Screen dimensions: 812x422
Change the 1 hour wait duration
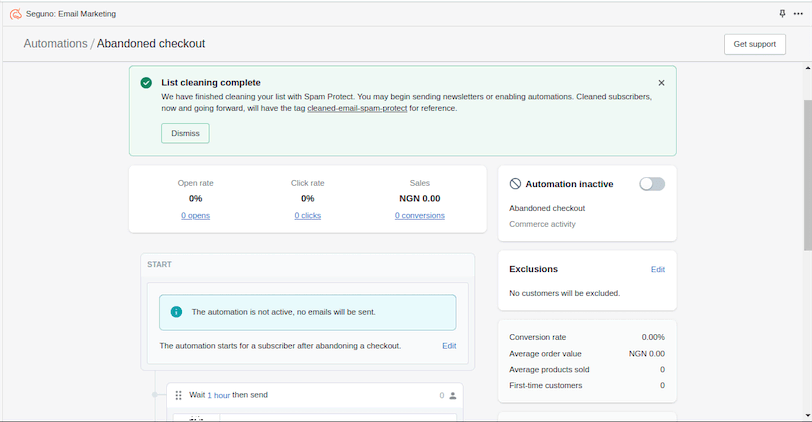coord(218,395)
